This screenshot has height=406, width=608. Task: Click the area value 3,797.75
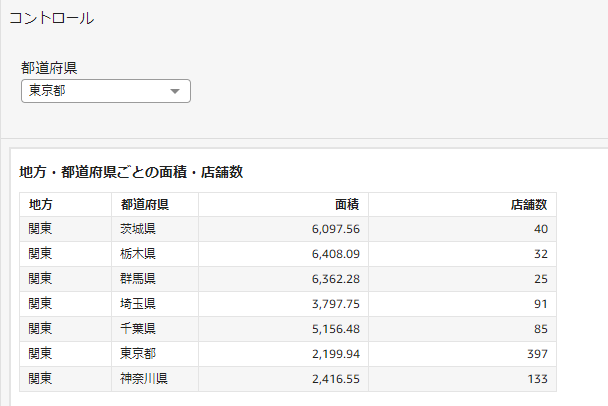[x=336, y=304]
